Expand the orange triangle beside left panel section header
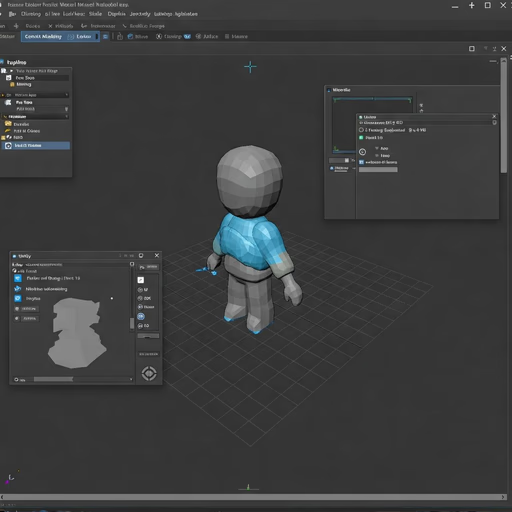Viewport: 512px width, 512px height. [x=3, y=95]
